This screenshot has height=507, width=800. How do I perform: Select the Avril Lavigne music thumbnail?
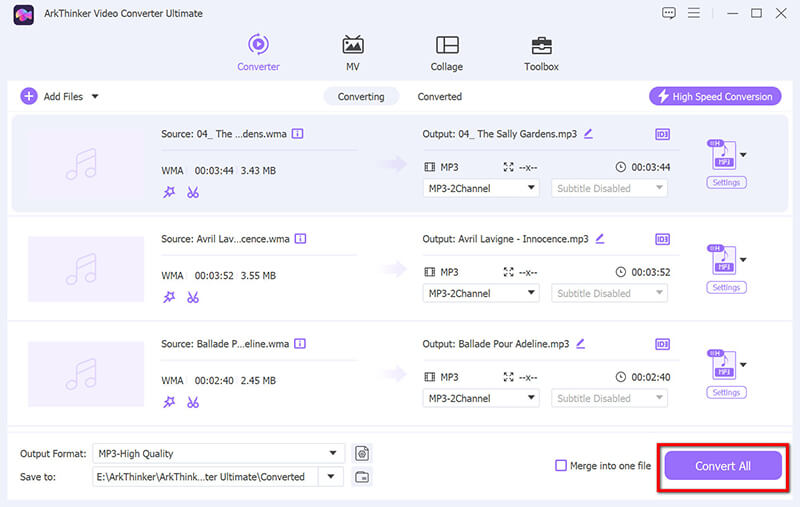[86, 269]
